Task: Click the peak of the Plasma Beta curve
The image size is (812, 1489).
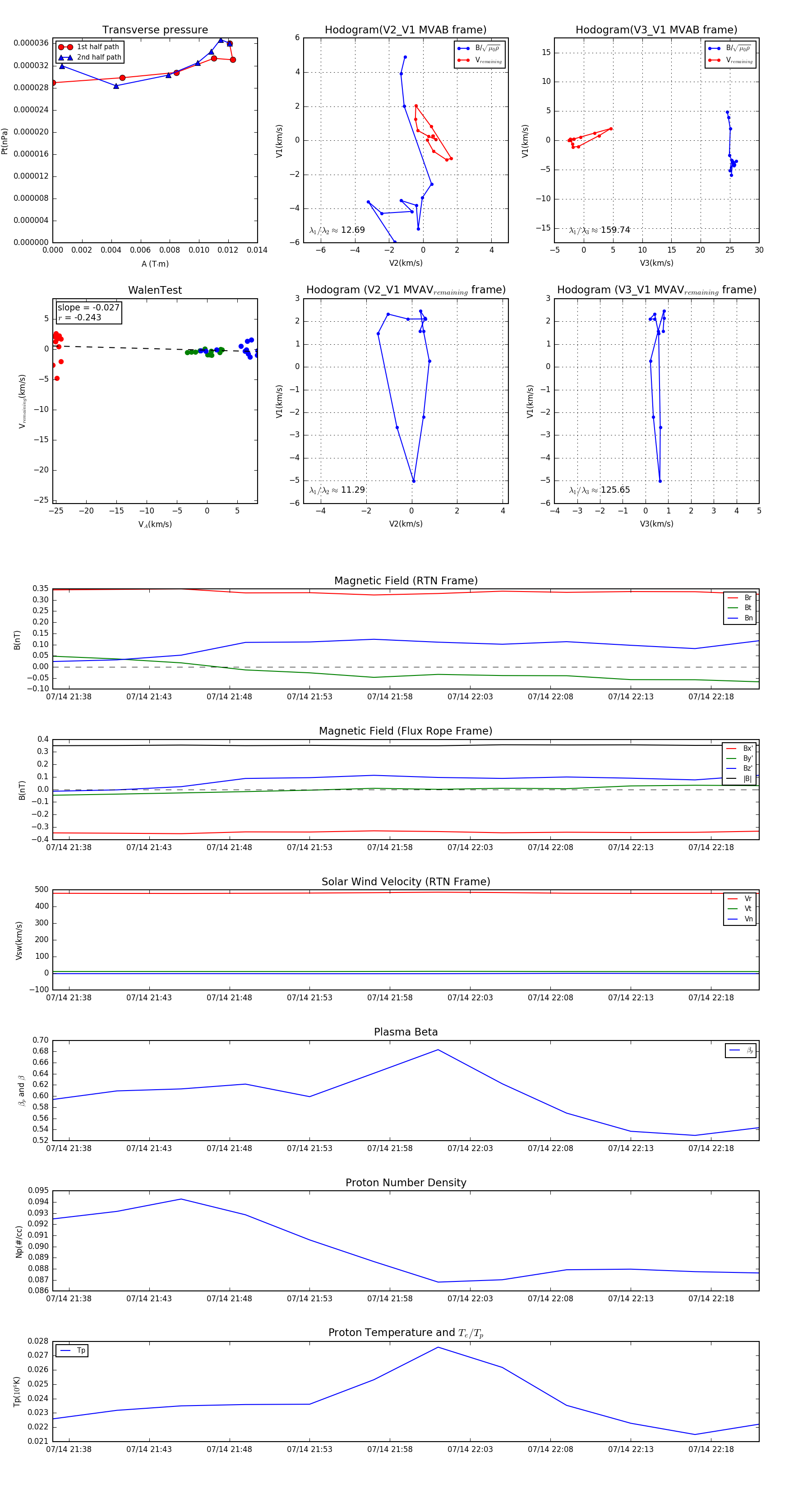Action: point(438,1050)
